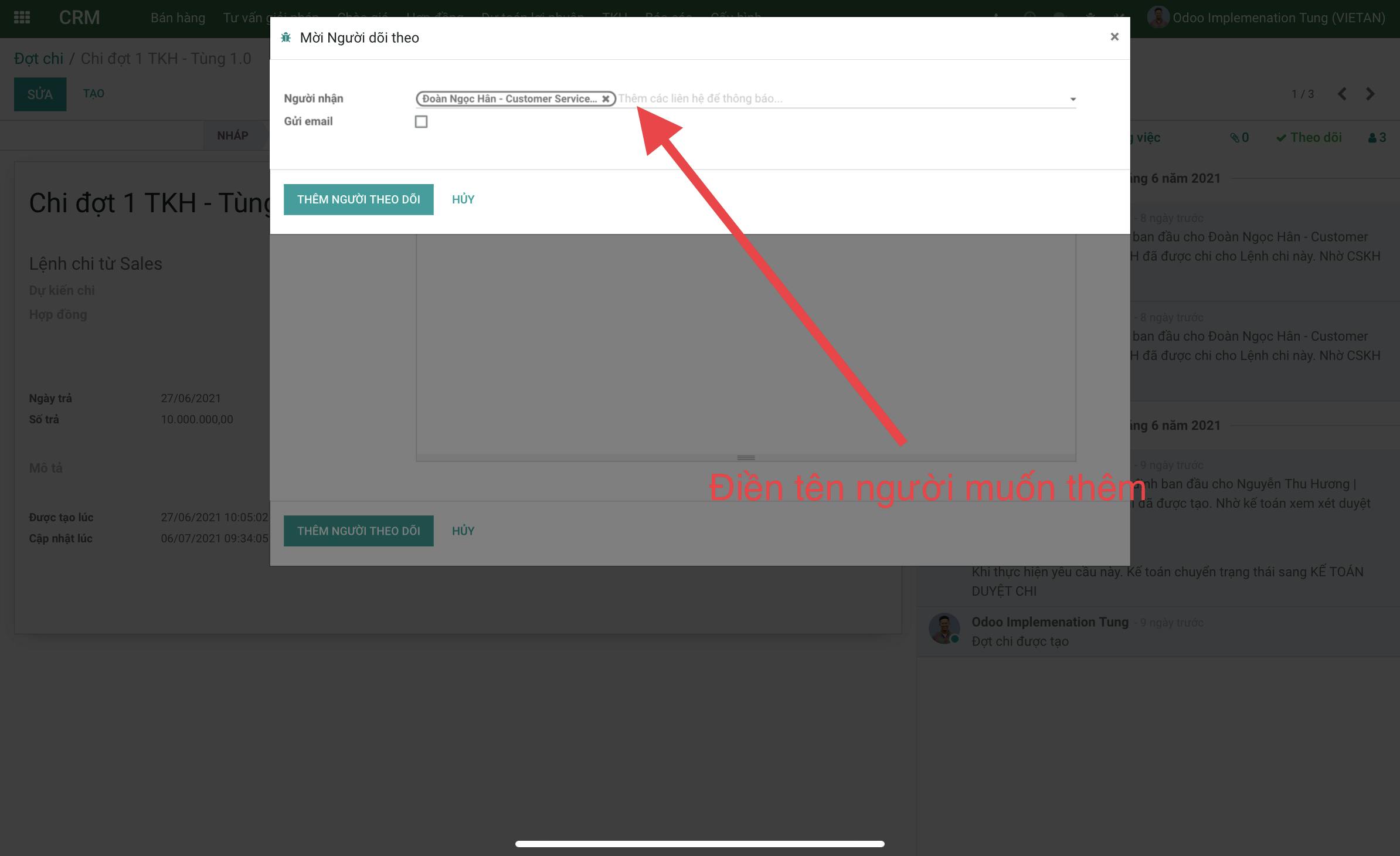This screenshot has height=856, width=1400.
Task: Close the Mời Người dõi theo dialog
Action: [1114, 37]
